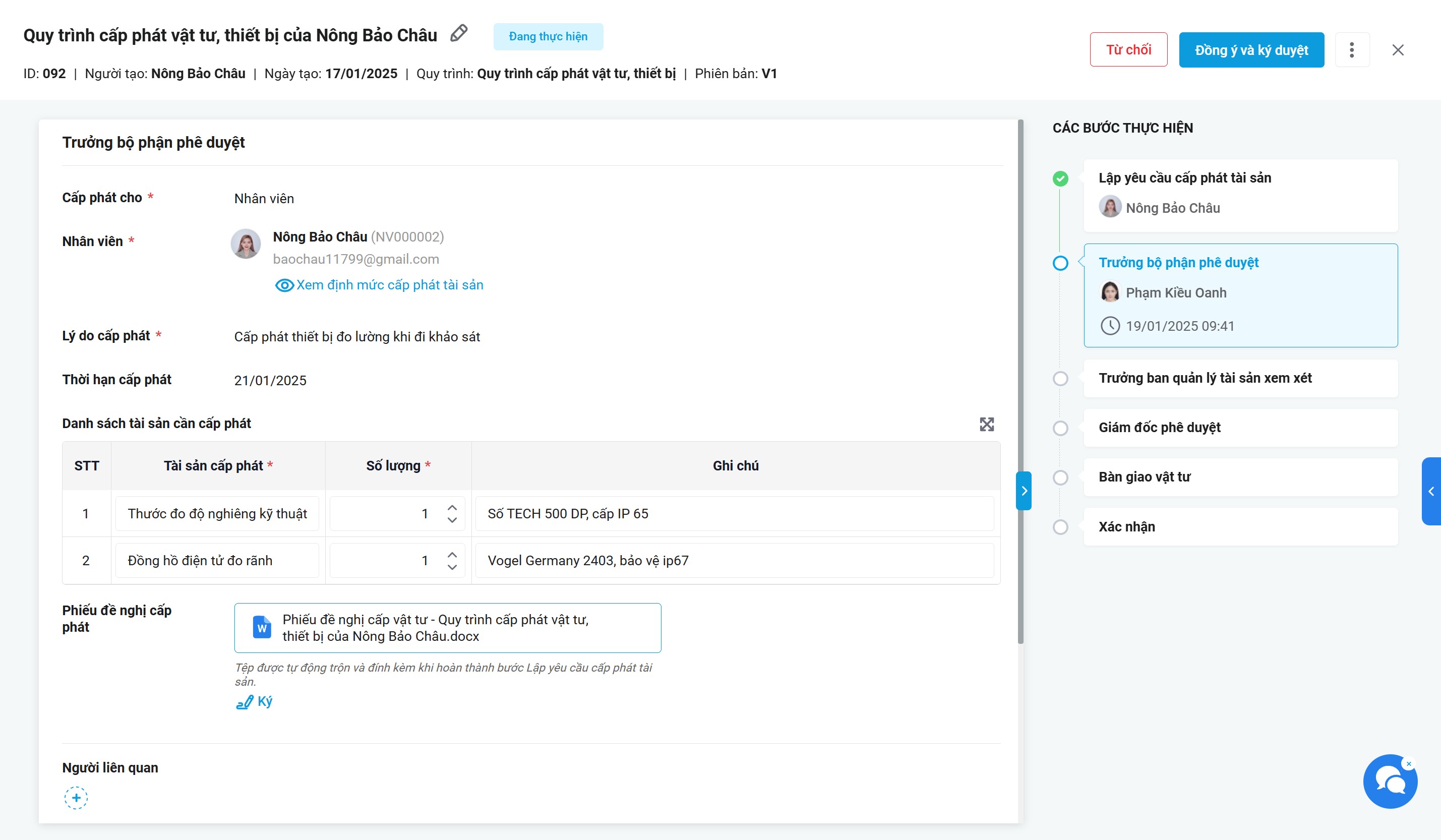The height and width of the screenshot is (840, 1441).
Task: Increase quantity for row 1 asset
Action: [452, 507]
